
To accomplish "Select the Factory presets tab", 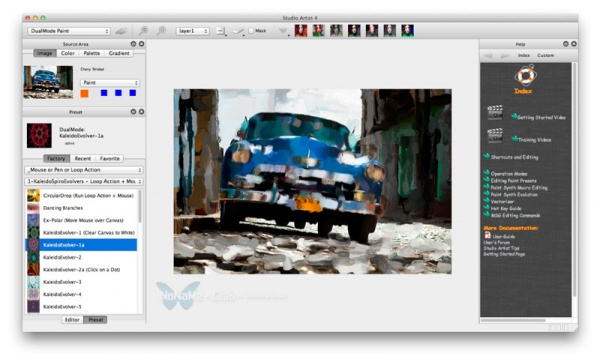I will [56, 158].
